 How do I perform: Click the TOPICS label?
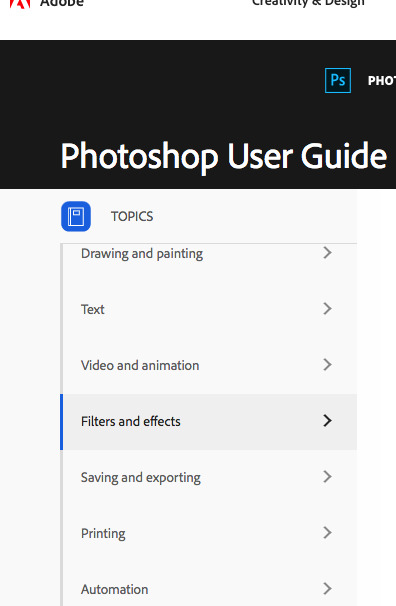click(132, 216)
